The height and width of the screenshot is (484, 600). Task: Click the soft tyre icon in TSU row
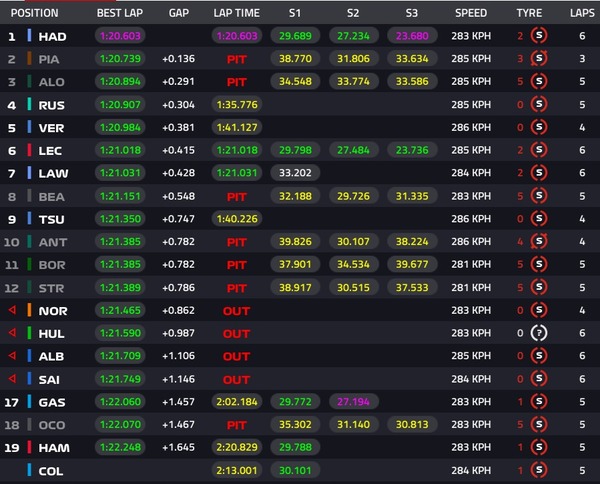coord(539,218)
